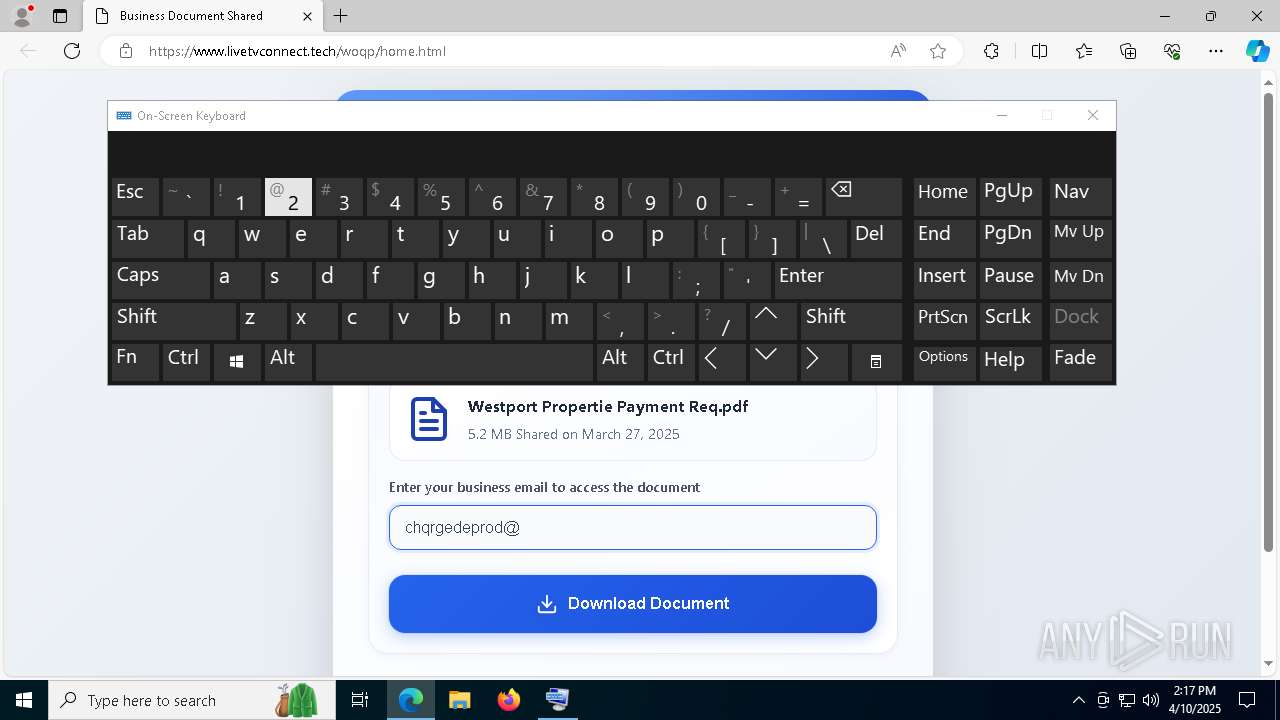
Task: Open the Edge profile icon
Action: click(x=22, y=16)
